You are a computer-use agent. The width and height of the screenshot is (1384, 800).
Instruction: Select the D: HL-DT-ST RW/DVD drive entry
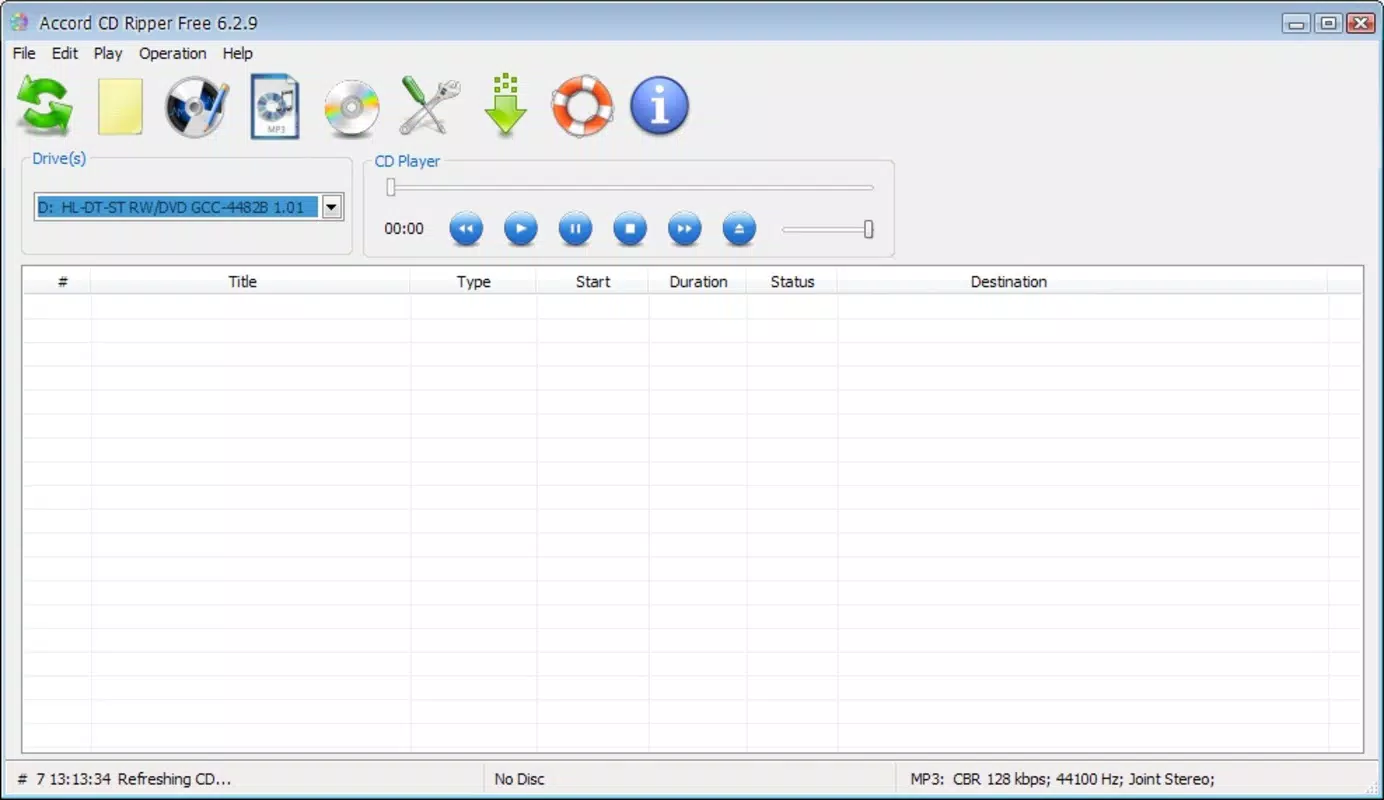[177, 207]
